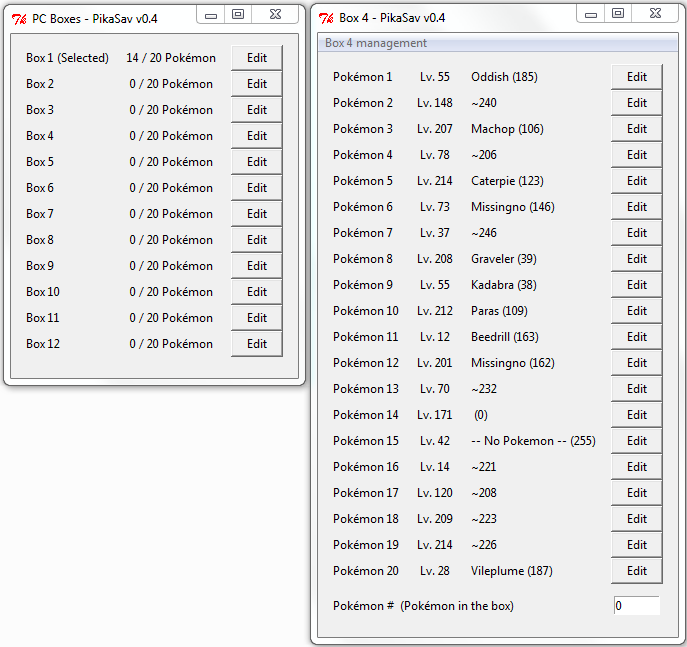Screen dimensions: 687x647
Task: Edit Box 2 in PC Boxes window
Action: click(x=257, y=84)
